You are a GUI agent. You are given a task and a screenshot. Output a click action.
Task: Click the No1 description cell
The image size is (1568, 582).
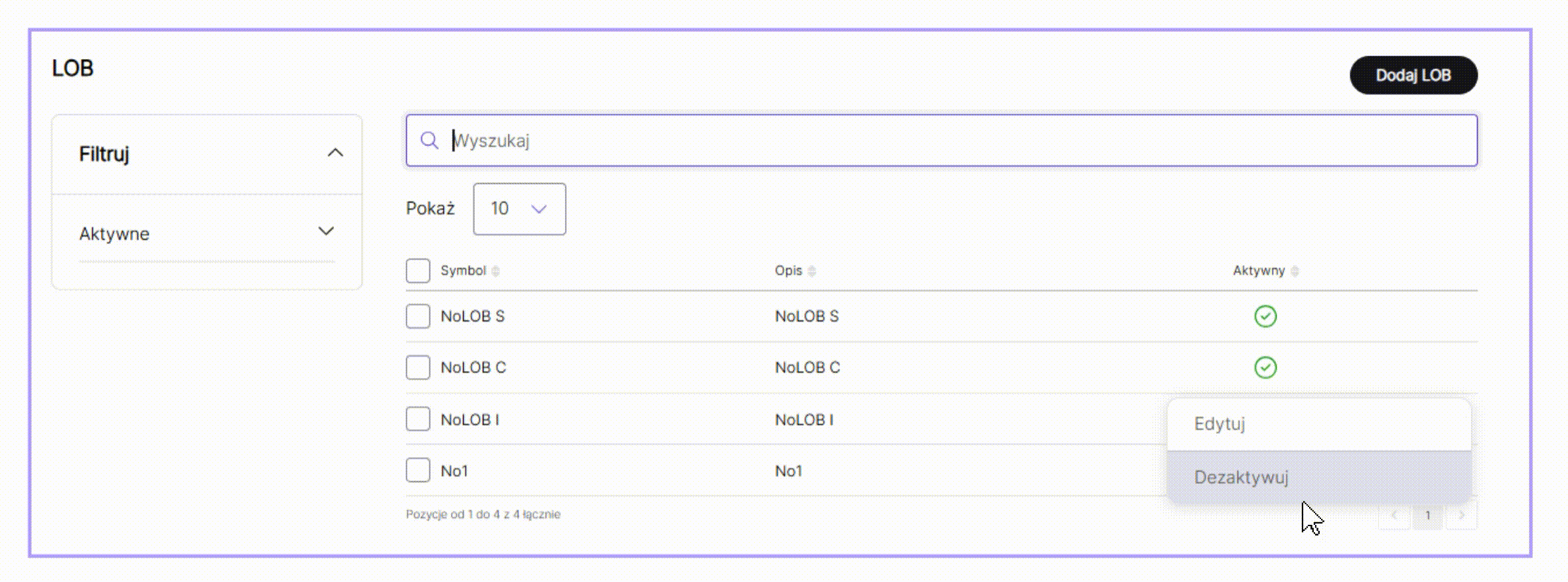[789, 471]
